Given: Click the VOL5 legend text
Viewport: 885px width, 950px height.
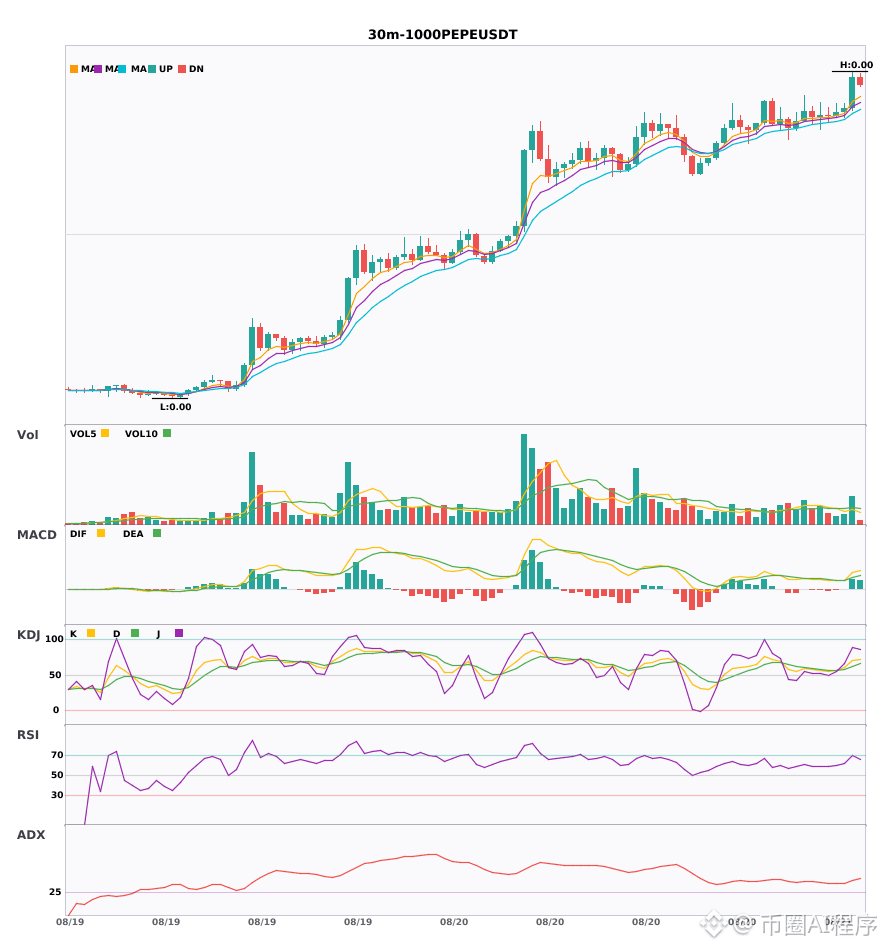Looking at the screenshot, I should coord(83,434).
